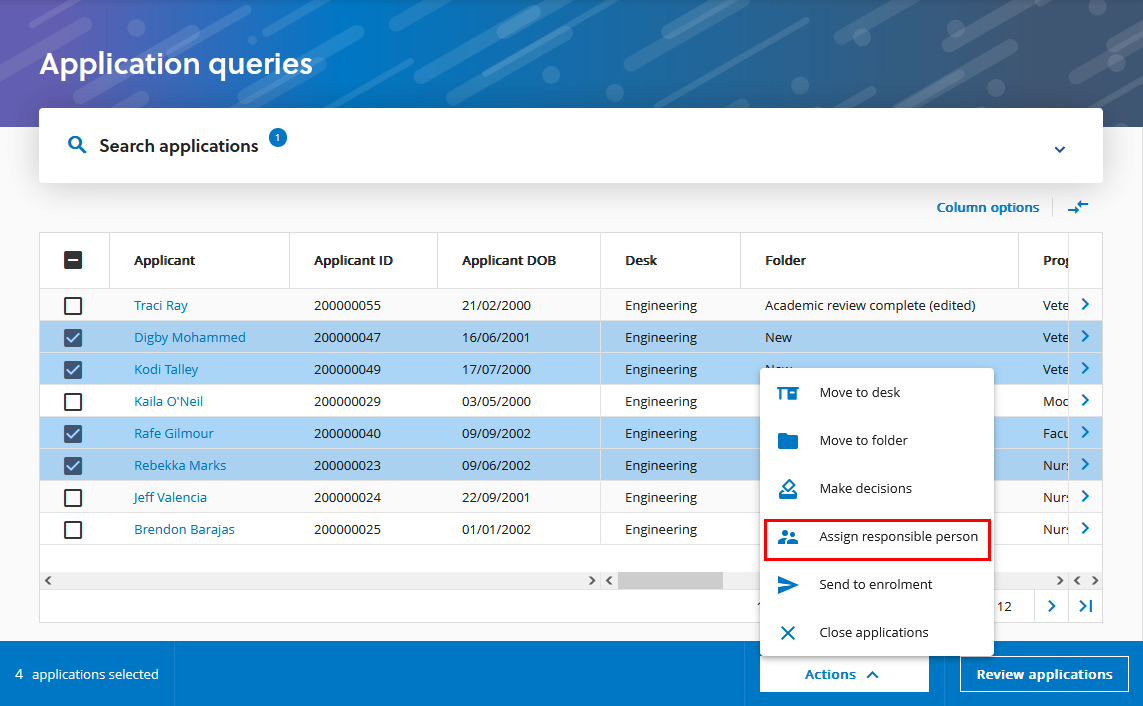Open applicant Rafe Gilmour link

(x=173, y=434)
